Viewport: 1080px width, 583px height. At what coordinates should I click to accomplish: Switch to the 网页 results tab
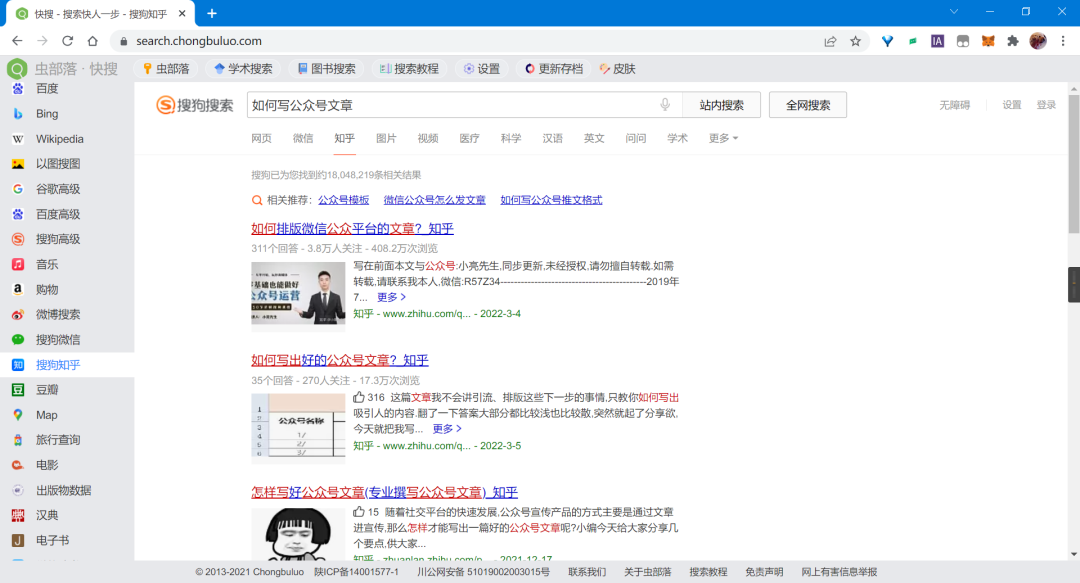[261, 139]
